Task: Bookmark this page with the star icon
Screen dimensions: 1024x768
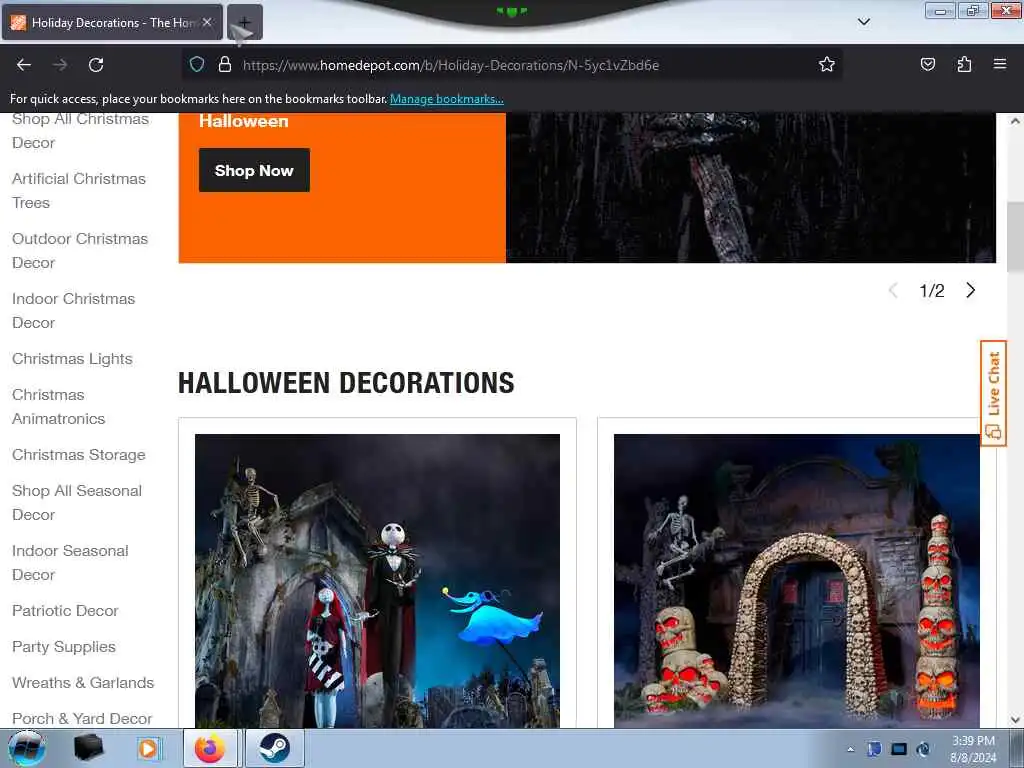Action: tap(827, 65)
